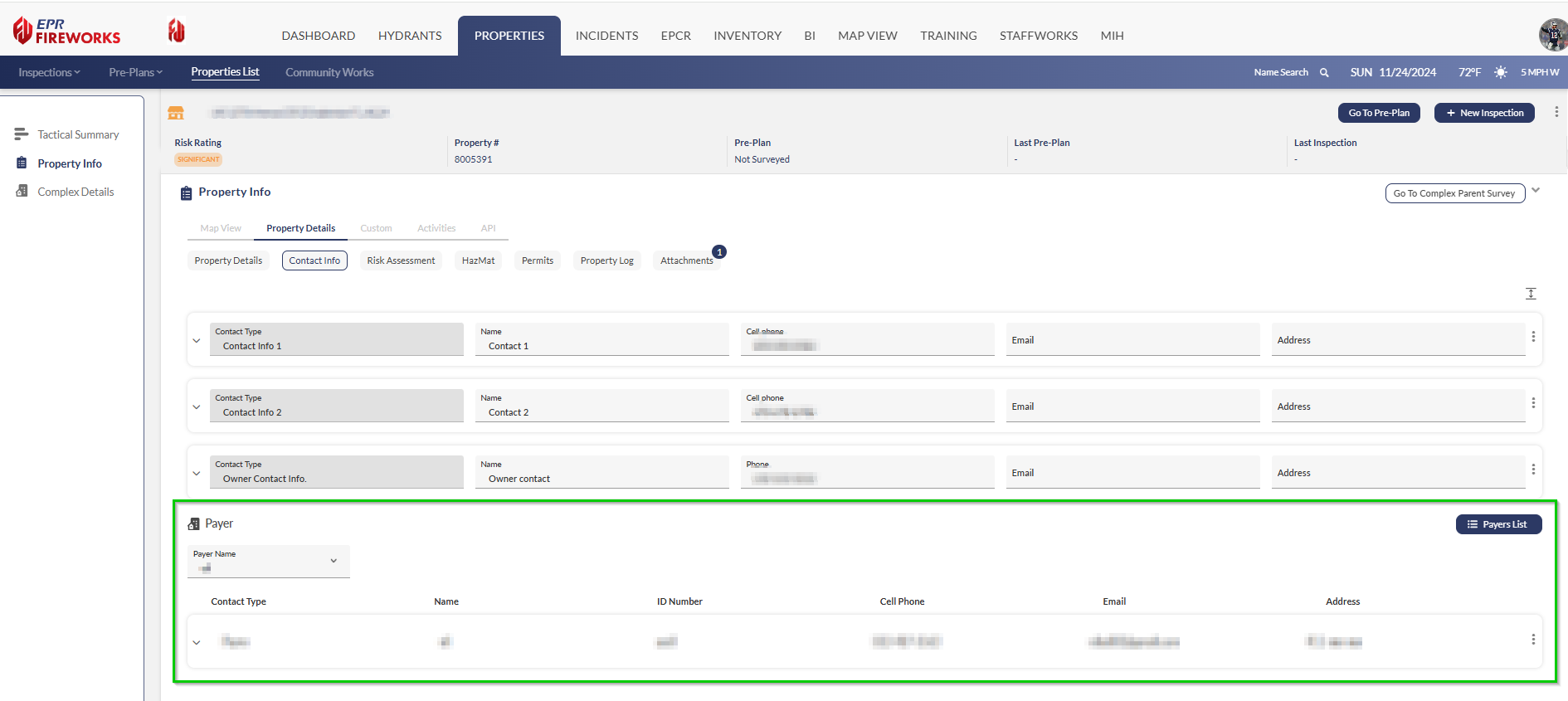This screenshot has width=1568, height=701.
Task: Click the New Inspection button
Action: [x=1484, y=113]
